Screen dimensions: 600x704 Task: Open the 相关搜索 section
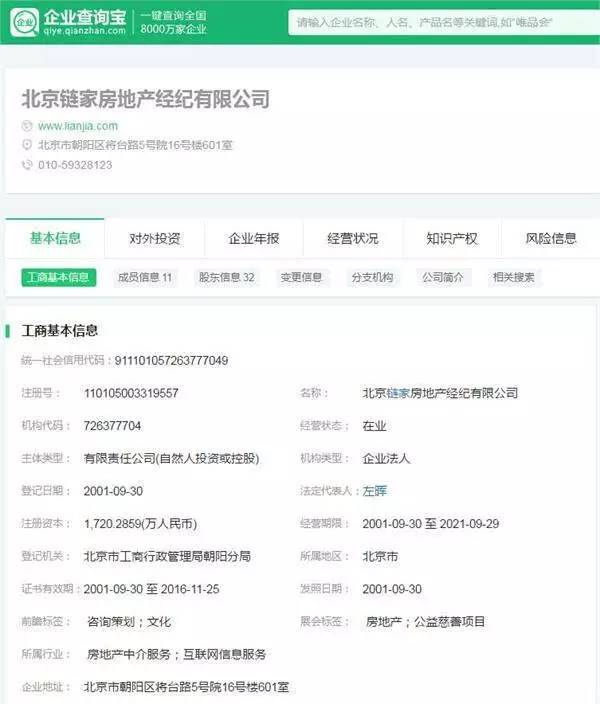click(x=514, y=277)
